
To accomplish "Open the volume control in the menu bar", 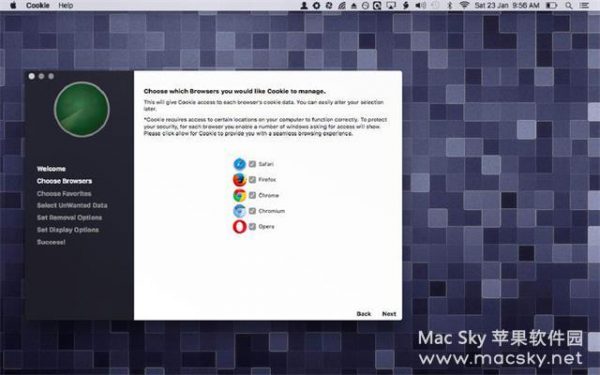I will click(x=421, y=5).
